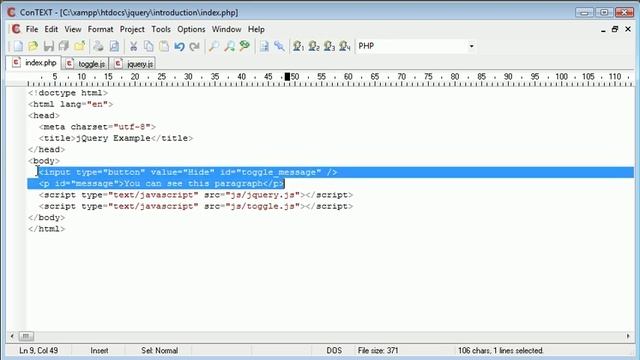This screenshot has height=360, width=640.
Task: Open the Options menu
Action: point(191,29)
